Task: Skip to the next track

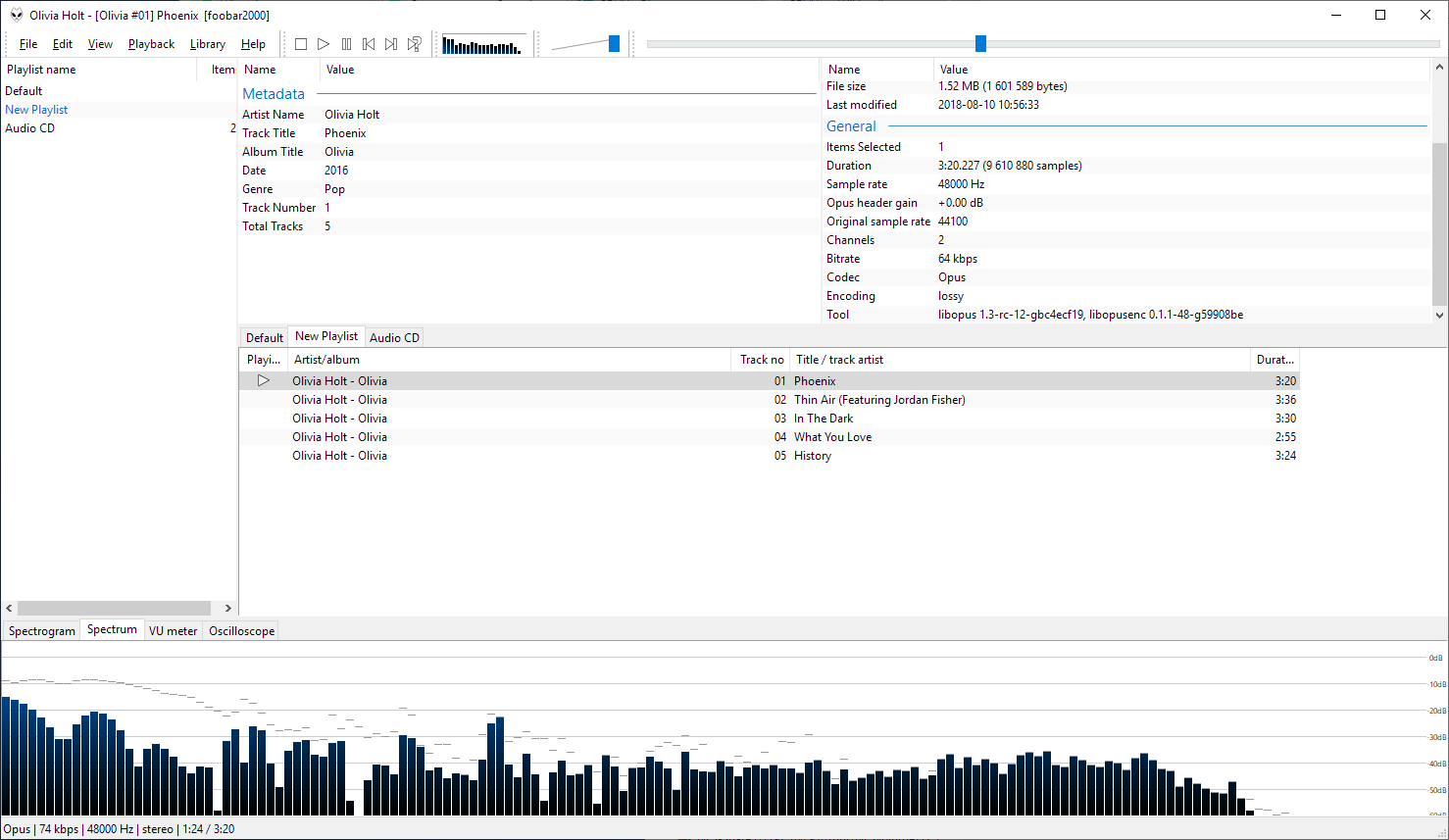Action: click(x=391, y=44)
